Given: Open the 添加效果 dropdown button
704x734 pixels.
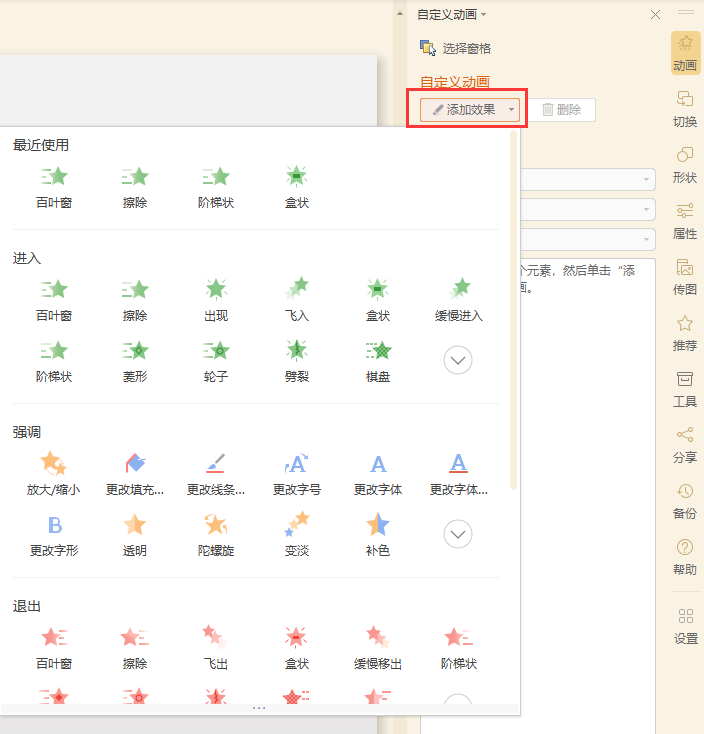Looking at the screenshot, I should 470,110.
